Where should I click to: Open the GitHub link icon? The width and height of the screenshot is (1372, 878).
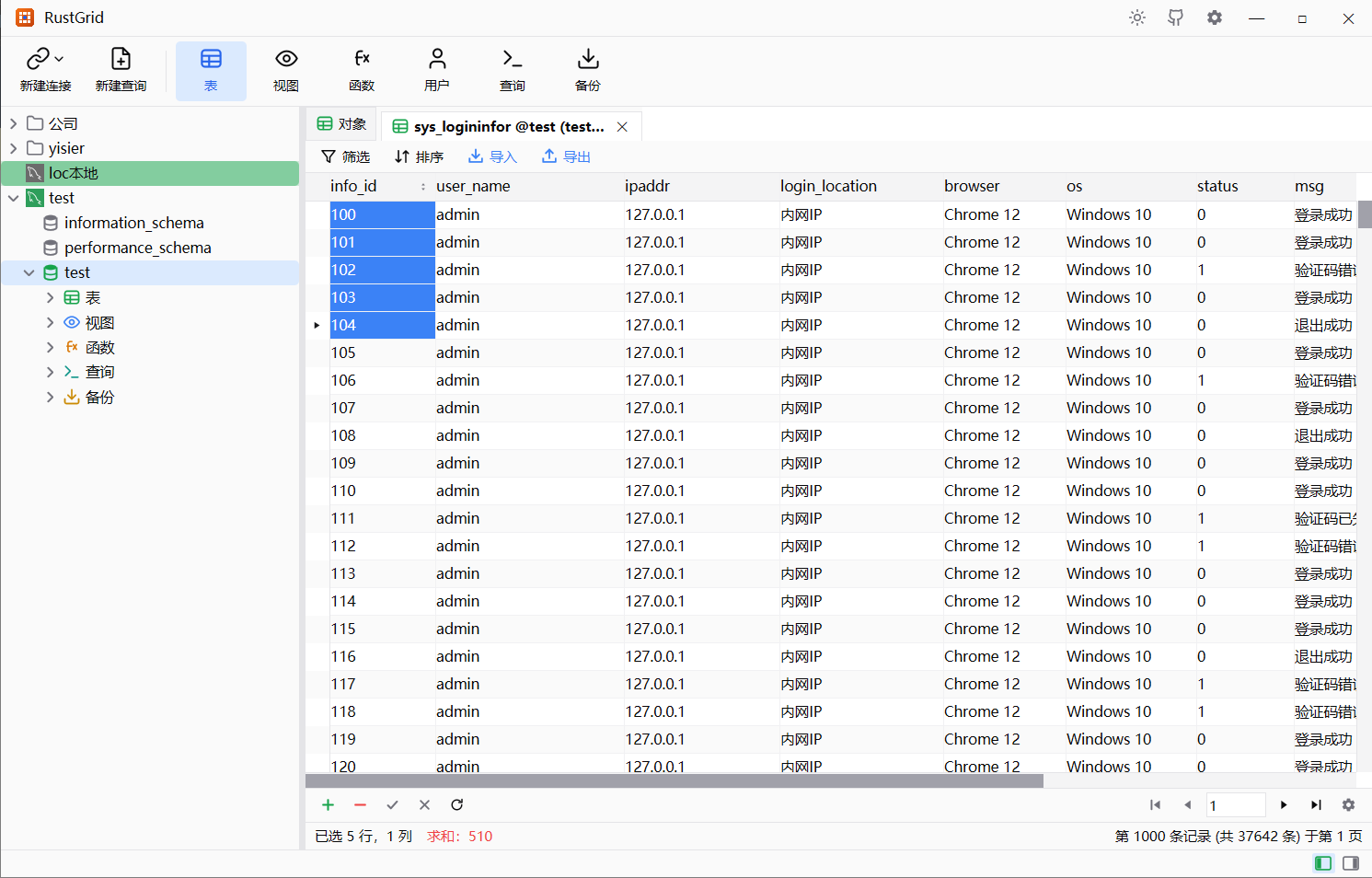pos(1176,17)
